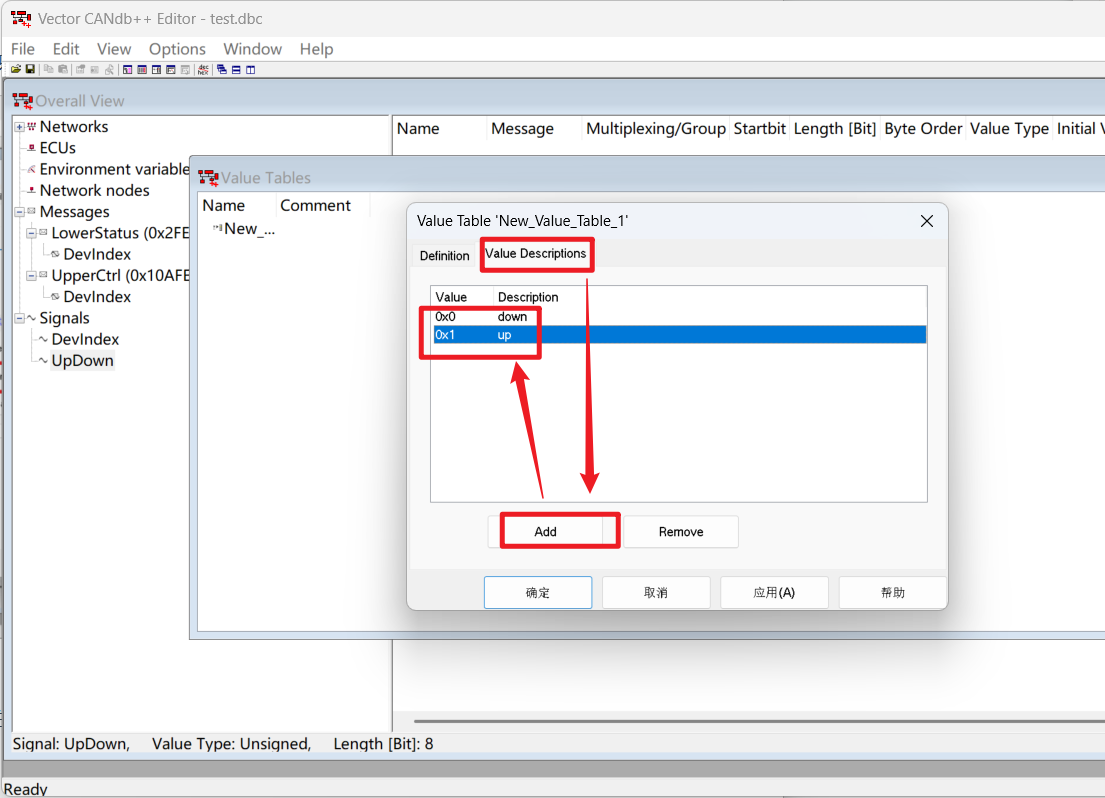Click the Open file toolbar icon
The image size is (1105, 798).
pos(16,69)
